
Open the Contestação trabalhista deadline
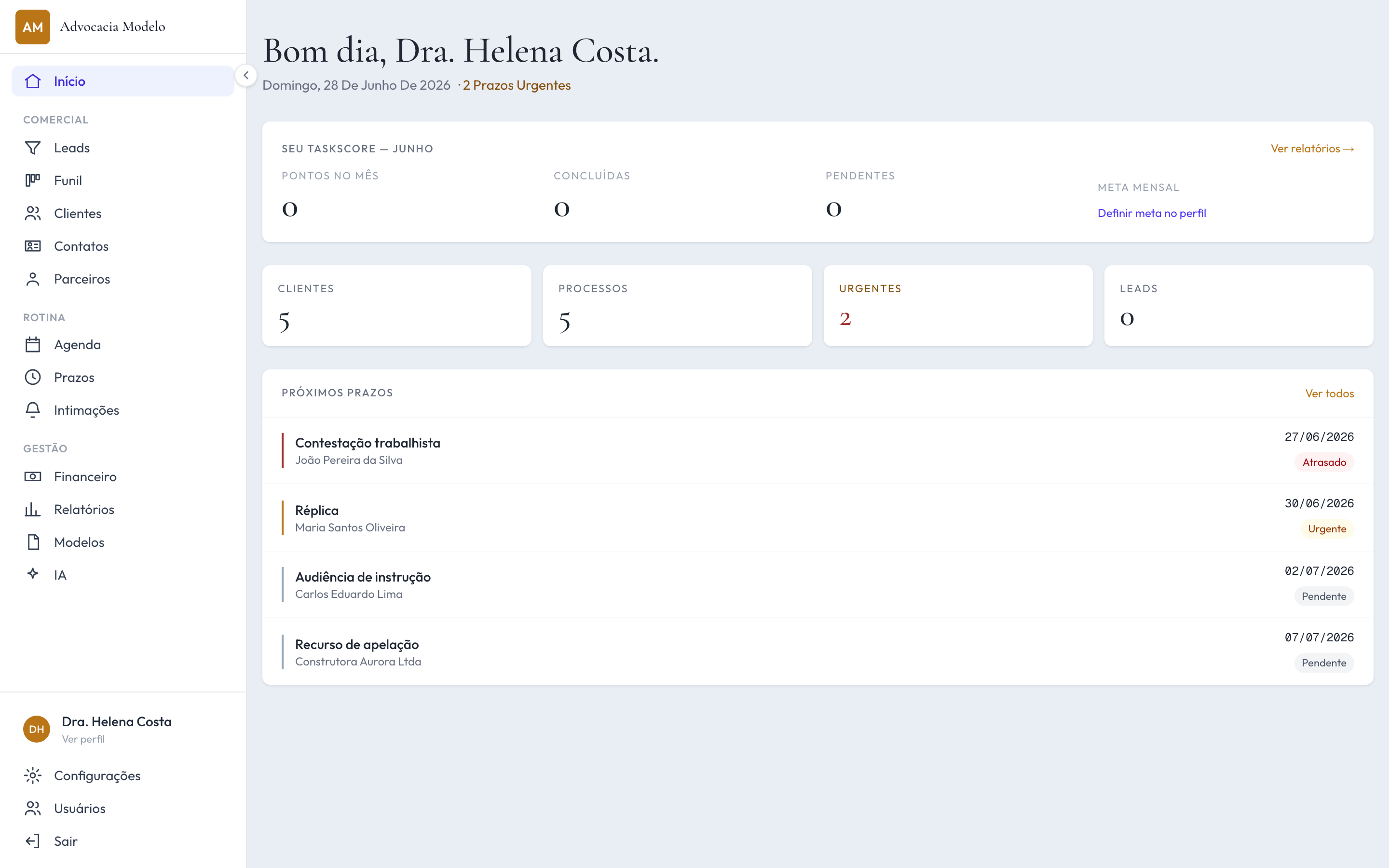818,451
